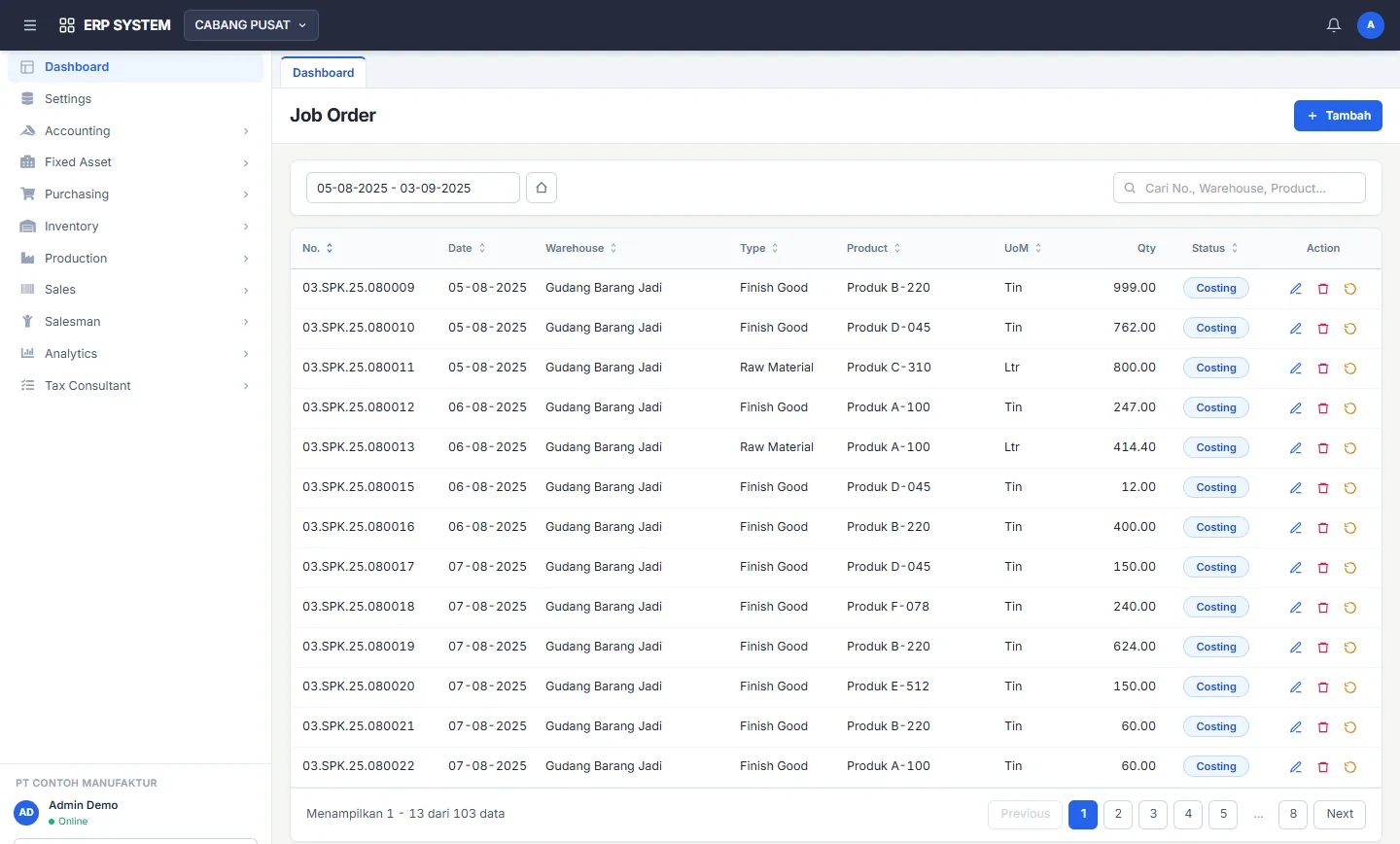Expand the Tax Consultant menu

[x=136, y=386]
